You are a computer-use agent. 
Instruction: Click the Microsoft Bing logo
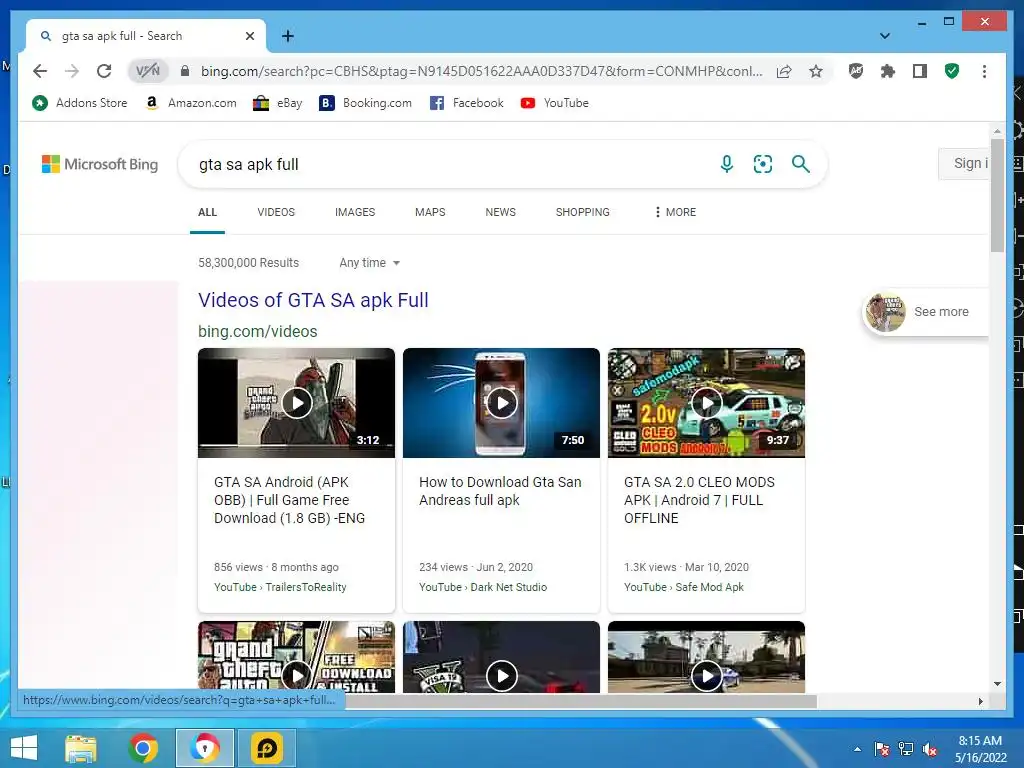pos(100,164)
